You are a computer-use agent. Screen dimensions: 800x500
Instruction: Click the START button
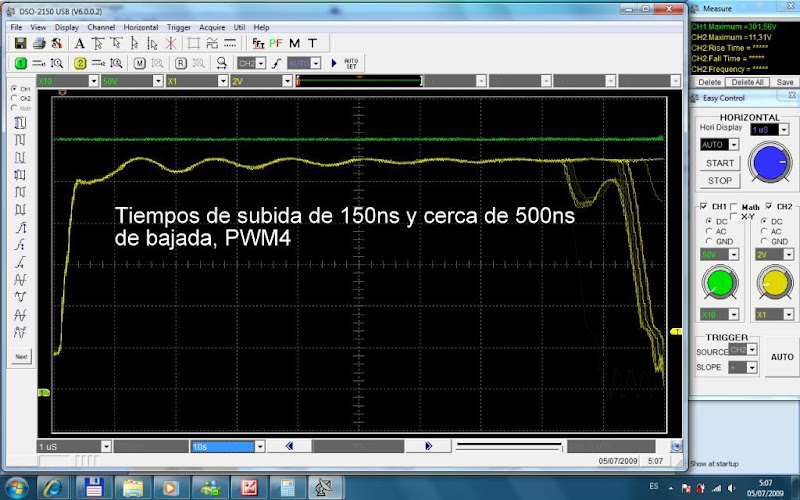pyautogui.click(x=720, y=163)
